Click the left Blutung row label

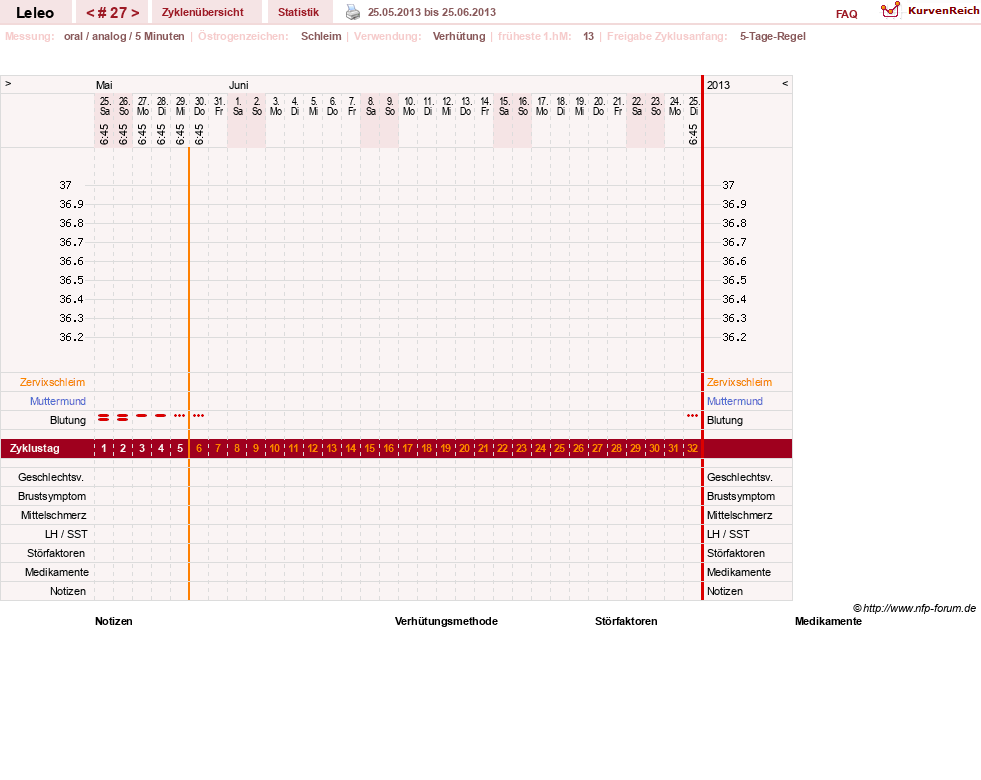pyautogui.click(x=68, y=420)
